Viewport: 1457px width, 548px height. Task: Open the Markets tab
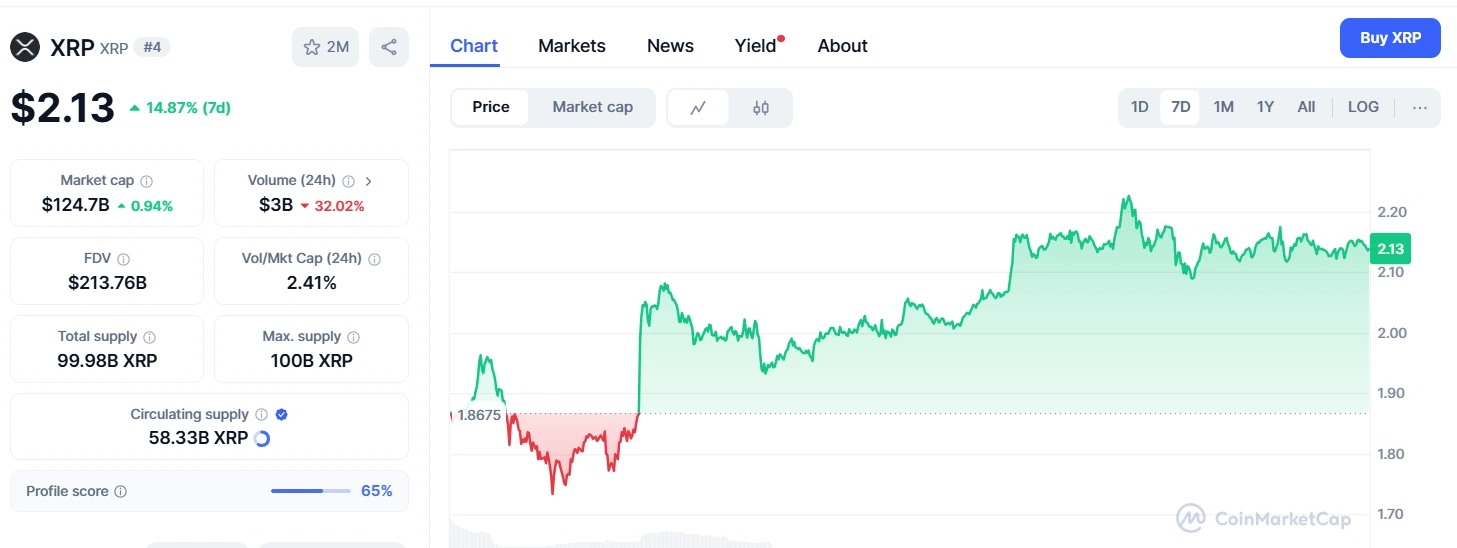click(x=572, y=46)
